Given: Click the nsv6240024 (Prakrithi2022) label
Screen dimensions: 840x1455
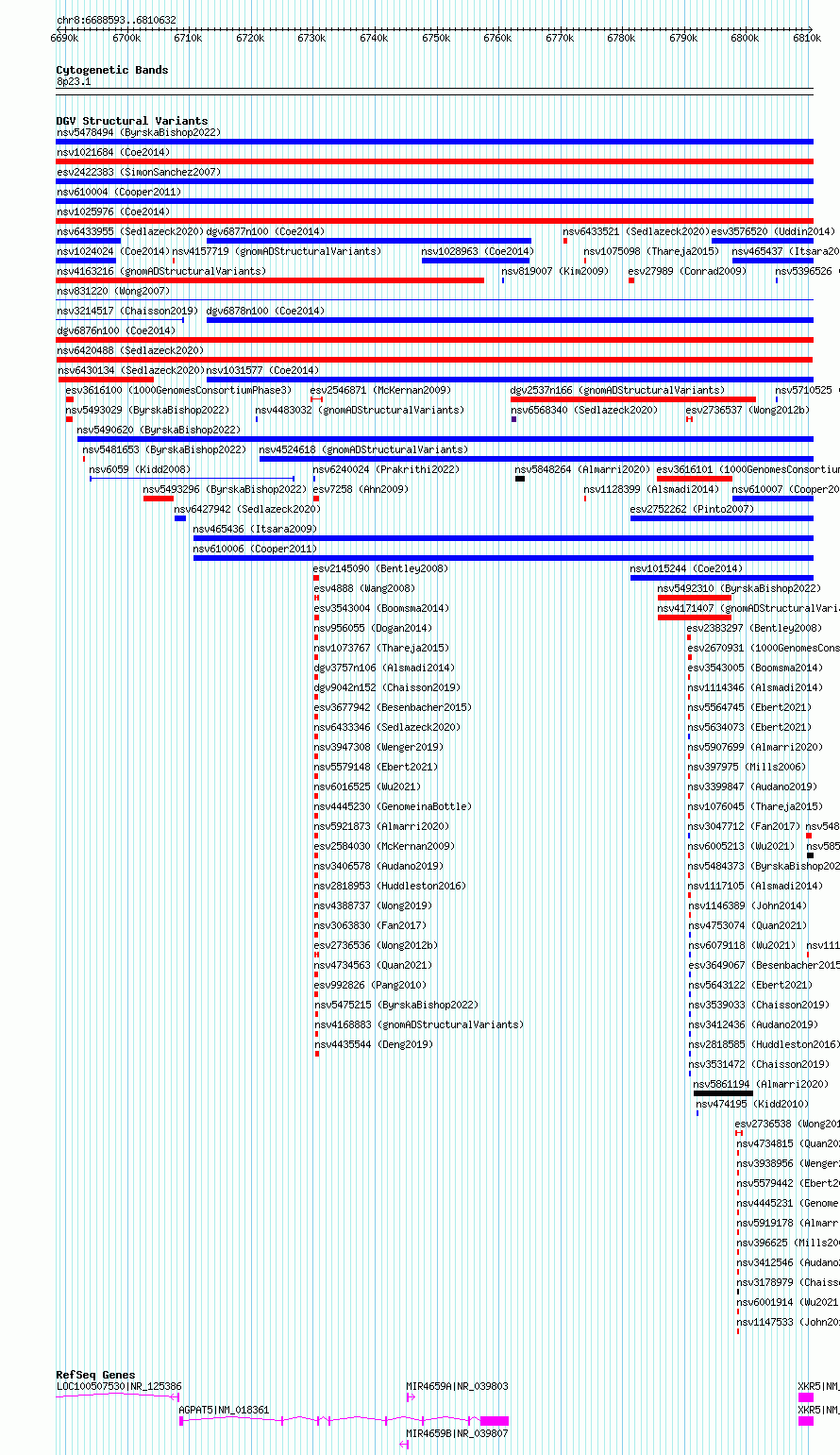Looking at the screenshot, I should 386,469.
